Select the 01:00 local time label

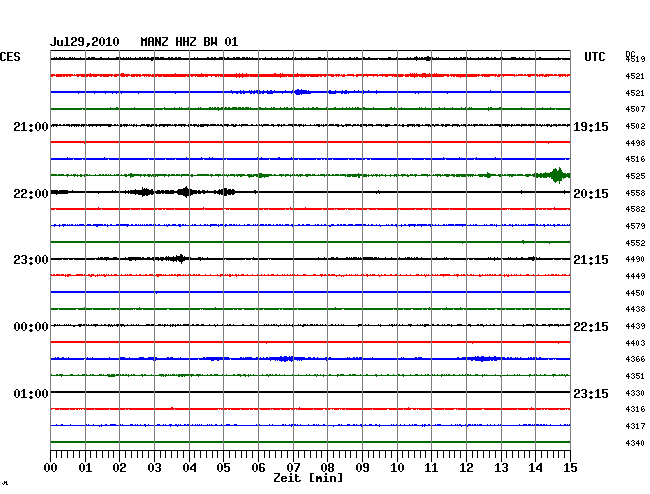point(30,393)
